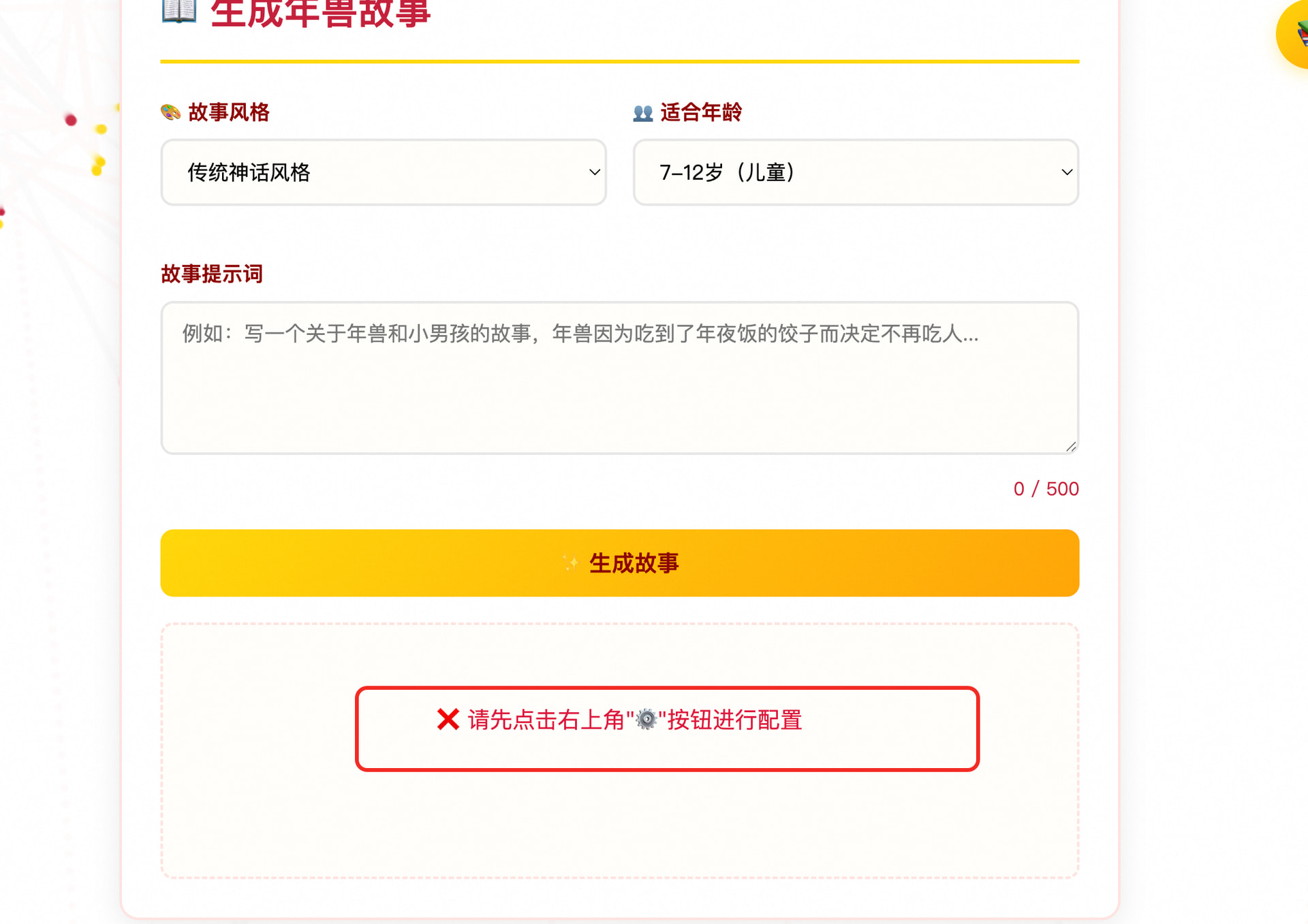Click the 故事风格 label text
Image resolution: width=1308 pixels, height=924 pixels.
point(229,112)
